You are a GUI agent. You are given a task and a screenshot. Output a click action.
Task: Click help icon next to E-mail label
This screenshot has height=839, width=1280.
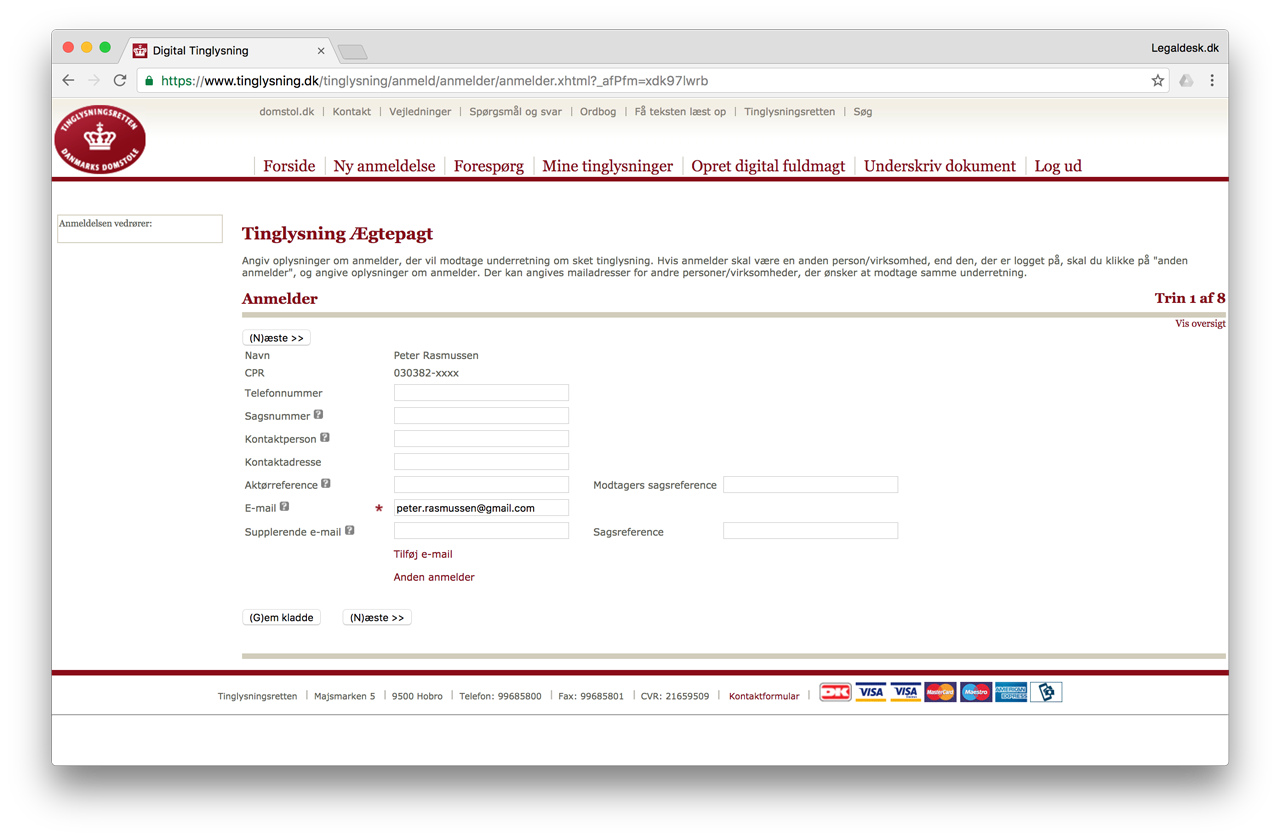(285, 506)
